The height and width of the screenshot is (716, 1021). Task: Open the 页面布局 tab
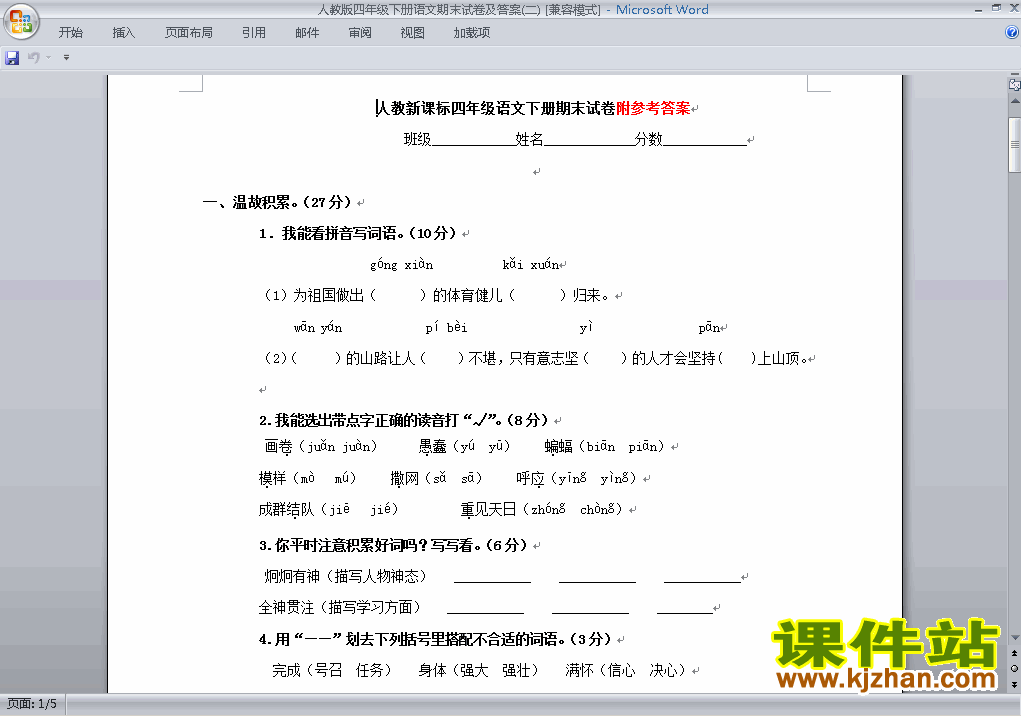(189, 33)
